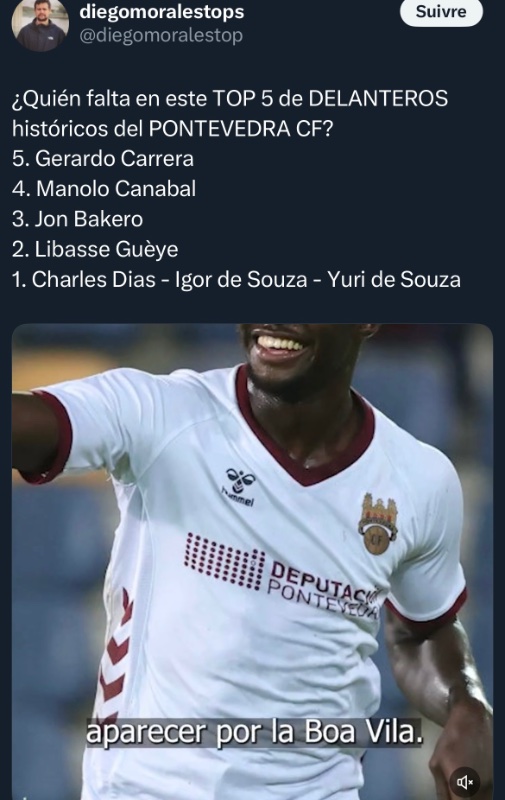The width and height of the screenshot is (505, 800).
Task: Click the line '2. Libasse Guèye'
Action: pyautogui.click(x=95, y=249)
